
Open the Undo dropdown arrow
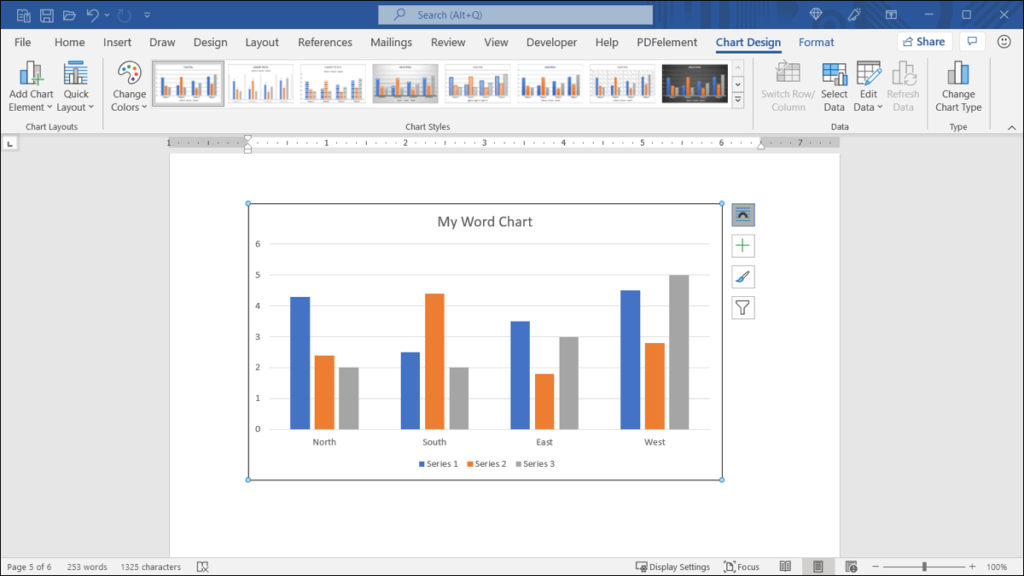(x=106, y=14)
